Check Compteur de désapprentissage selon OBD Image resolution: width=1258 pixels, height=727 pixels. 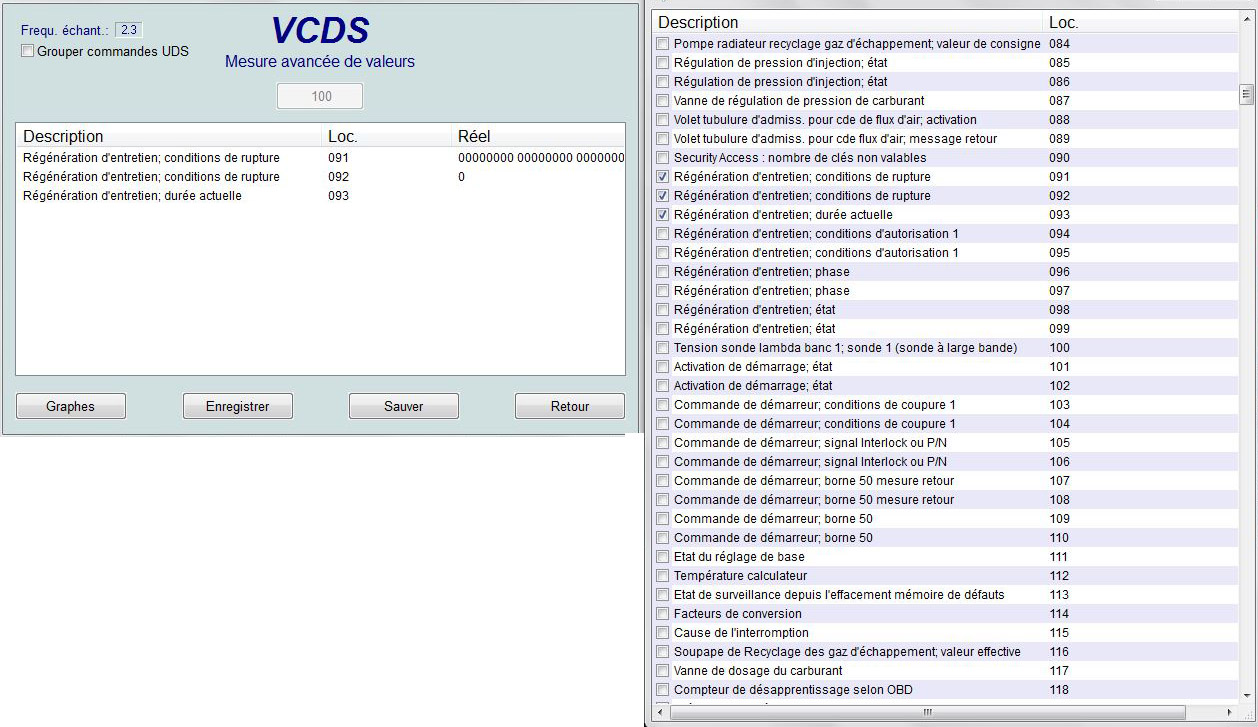point(662,690)
